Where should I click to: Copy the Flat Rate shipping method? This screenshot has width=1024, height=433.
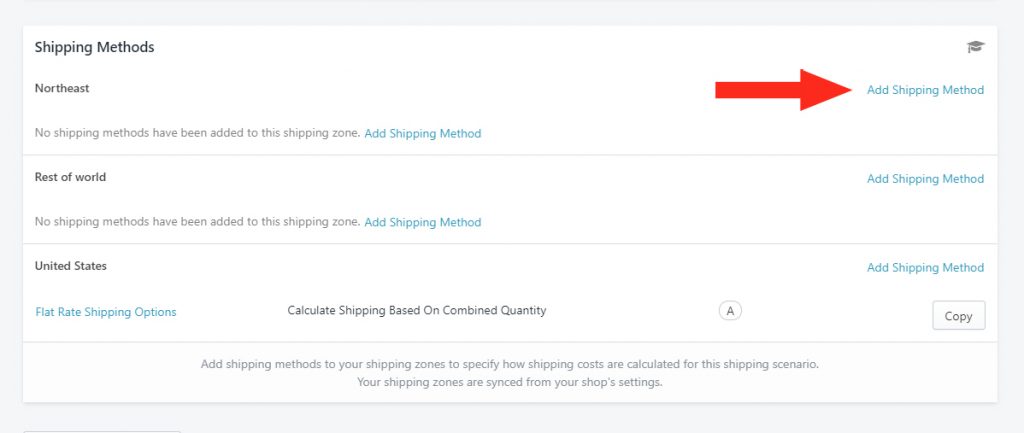[958, 315]
